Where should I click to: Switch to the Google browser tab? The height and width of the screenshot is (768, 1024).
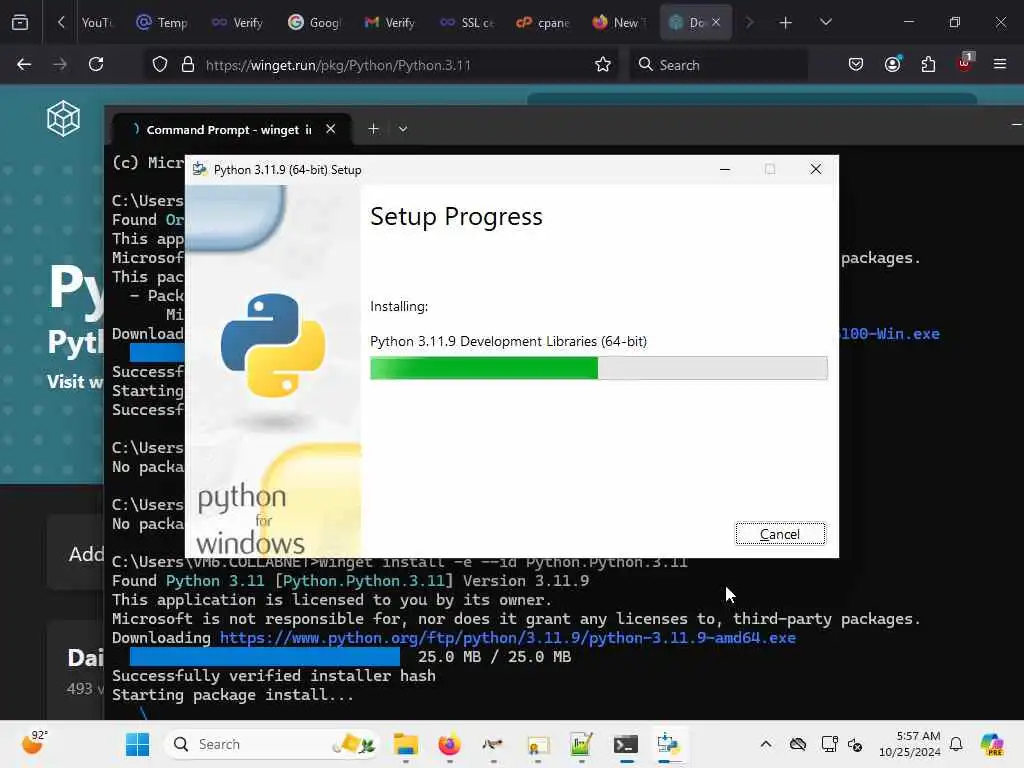[x=314, y=23]
